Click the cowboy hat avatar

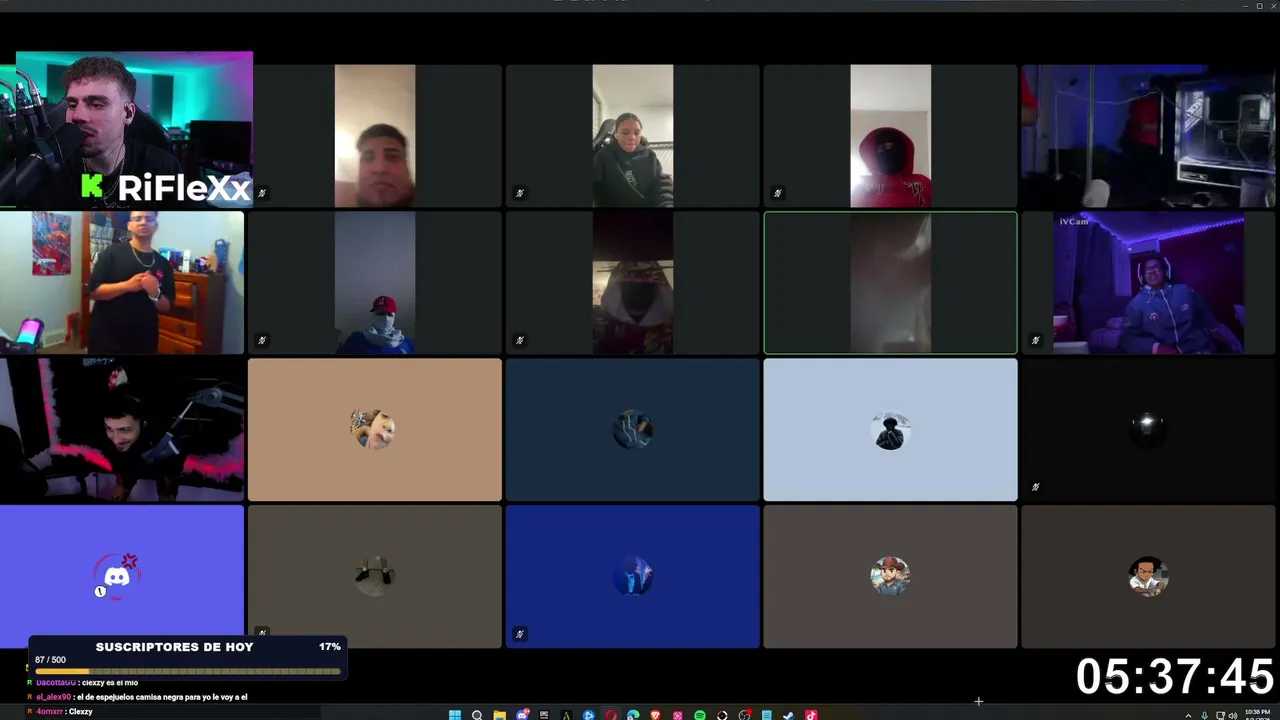[x=890, y=576]
